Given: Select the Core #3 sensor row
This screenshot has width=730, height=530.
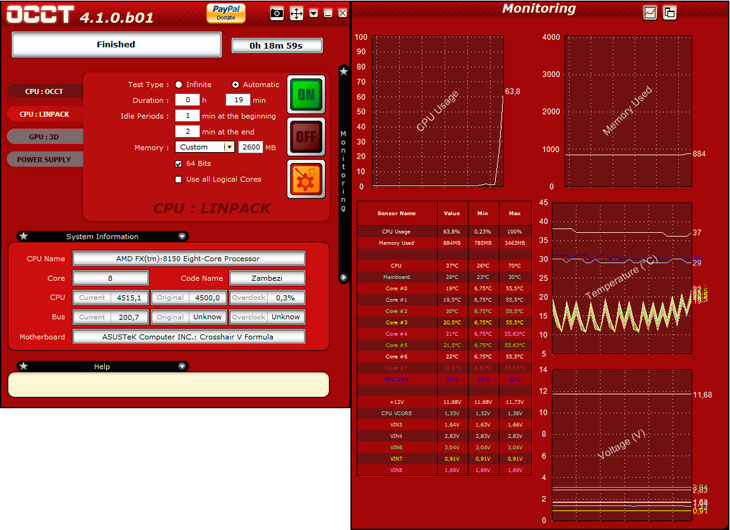Looking at the screenshot, I should click(x=444, y=322).
